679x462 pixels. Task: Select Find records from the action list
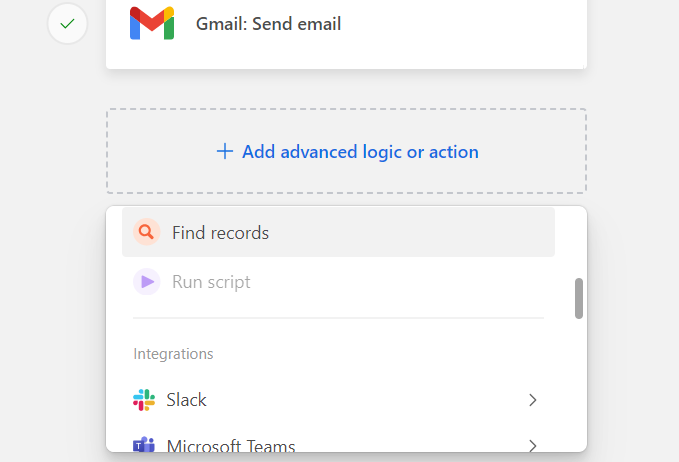(x=220, y=233)
